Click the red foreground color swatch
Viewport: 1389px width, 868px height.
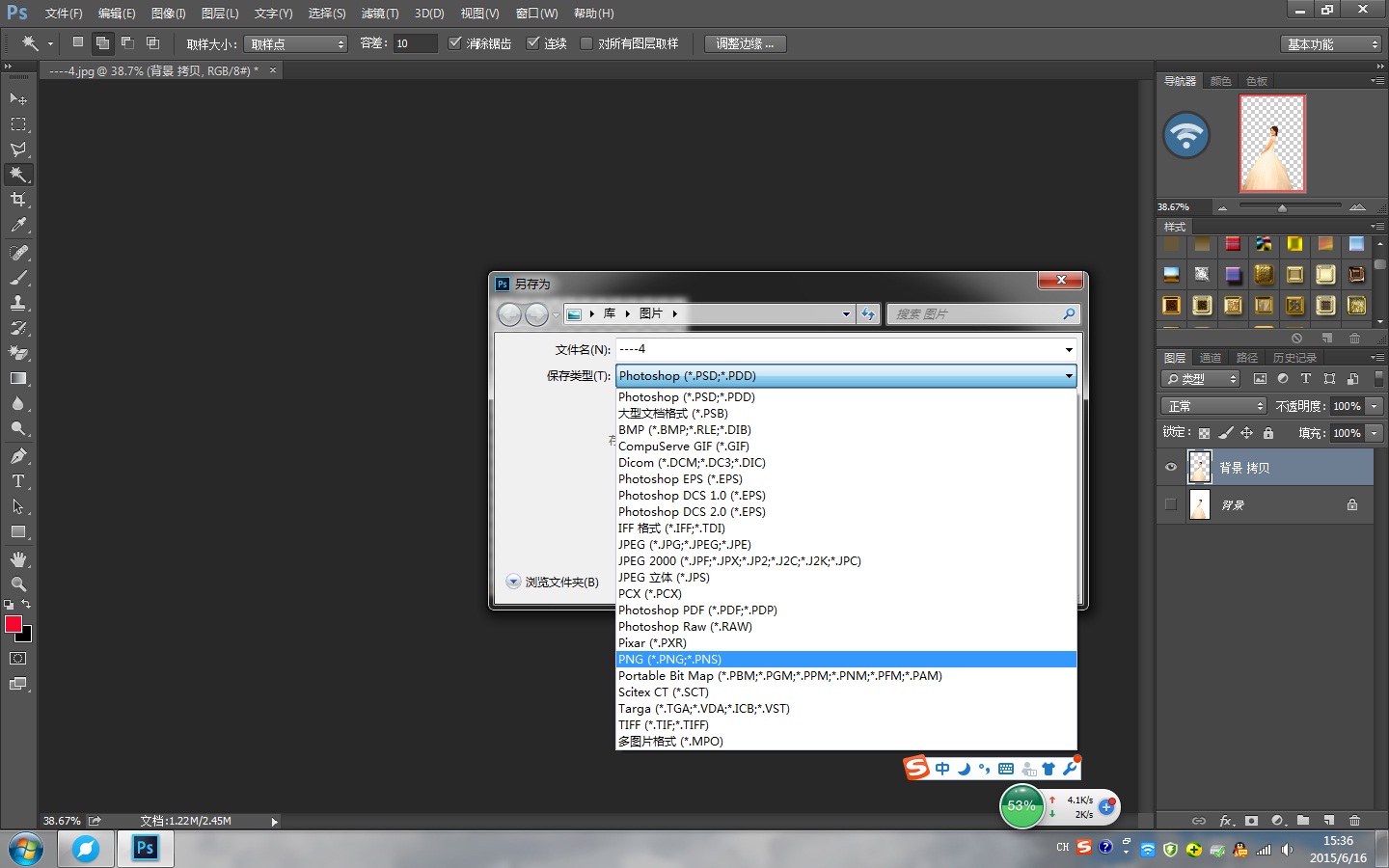click(14, 624)
